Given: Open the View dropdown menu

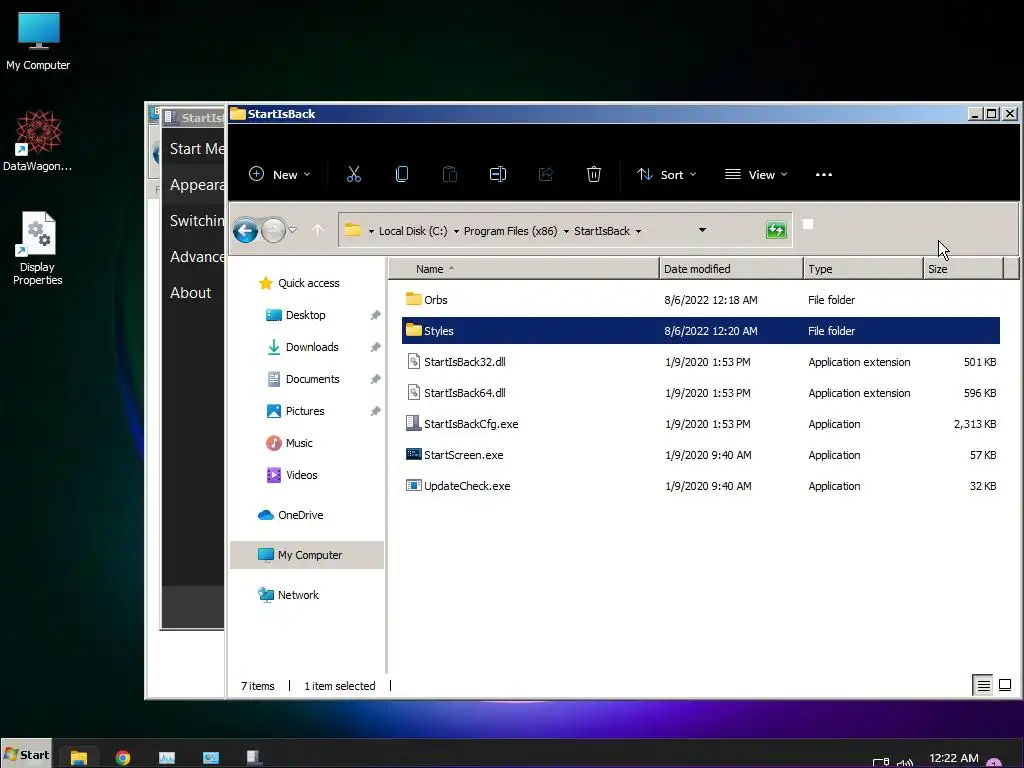Looking at the screenshot, I should click(756, 174).
